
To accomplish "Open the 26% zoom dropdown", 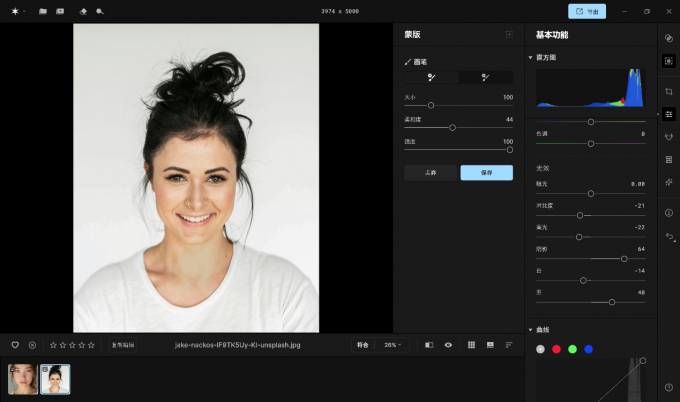I will [x=393, y=345].
